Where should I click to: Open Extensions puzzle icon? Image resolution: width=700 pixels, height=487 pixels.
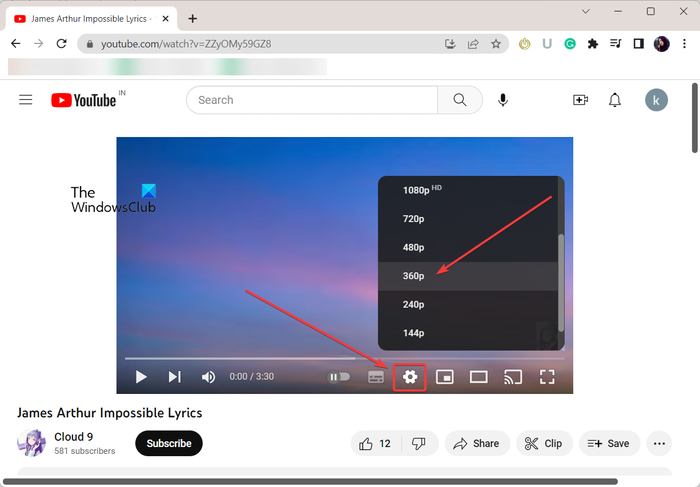pos(592,44)
